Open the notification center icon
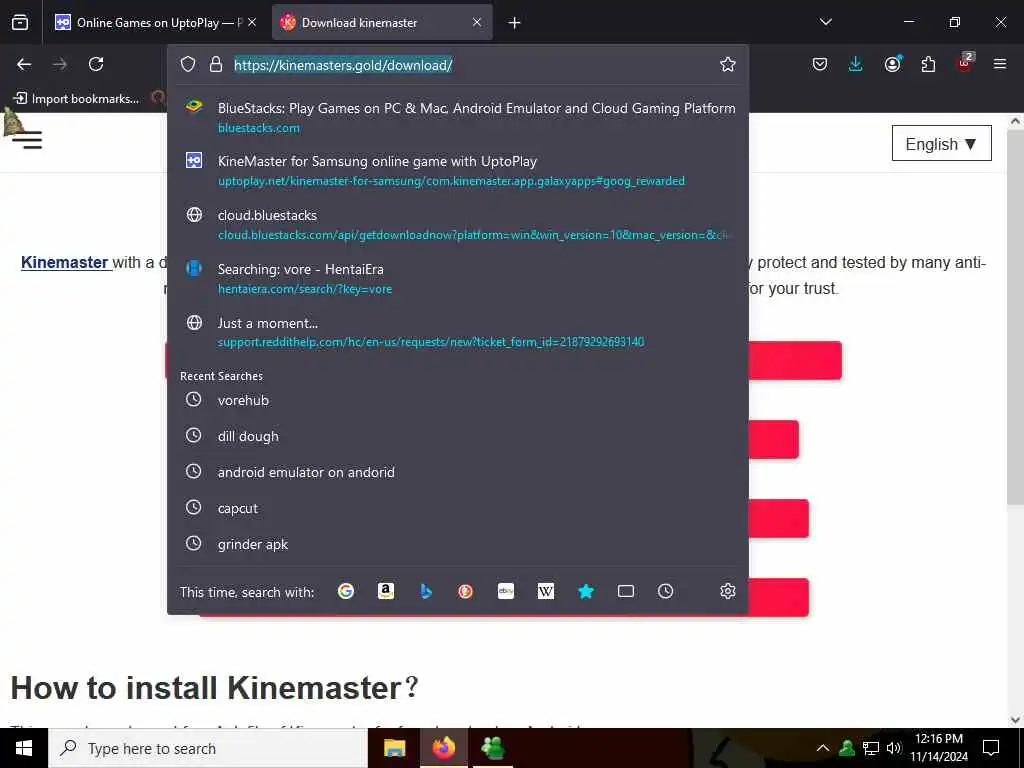 pyautogui.click(x=991, y=748)
